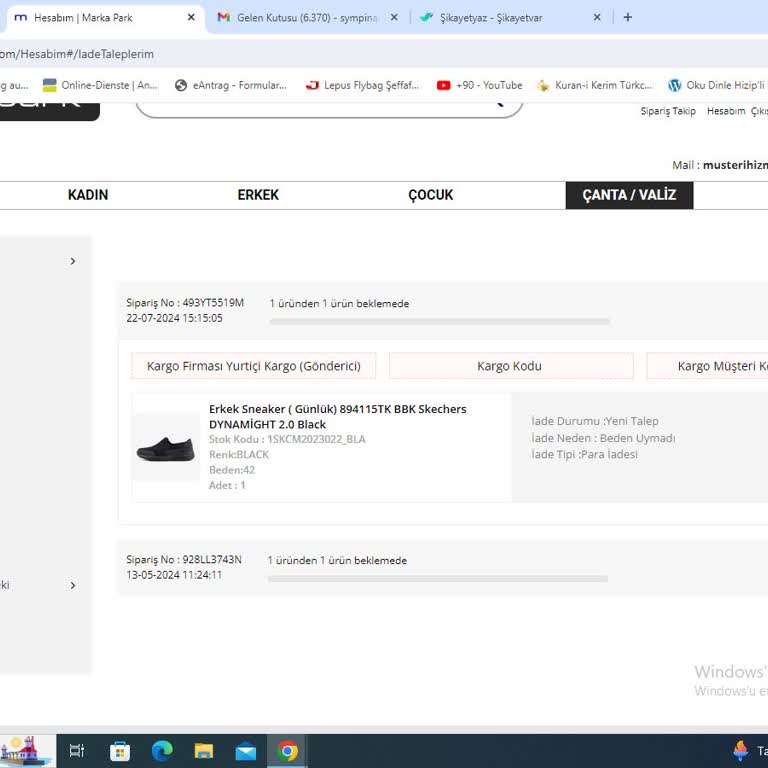
Task: Select text Stok Kodu : 1SKCM2023022_BLA
Action: (x=287, y=439)
